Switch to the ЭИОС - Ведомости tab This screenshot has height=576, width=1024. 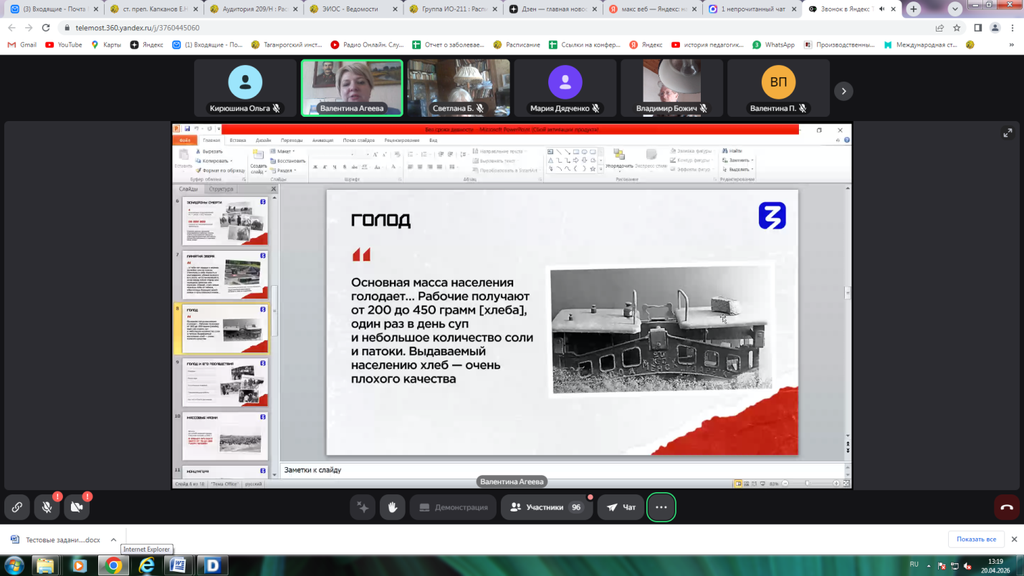click(x=350, y=9)
